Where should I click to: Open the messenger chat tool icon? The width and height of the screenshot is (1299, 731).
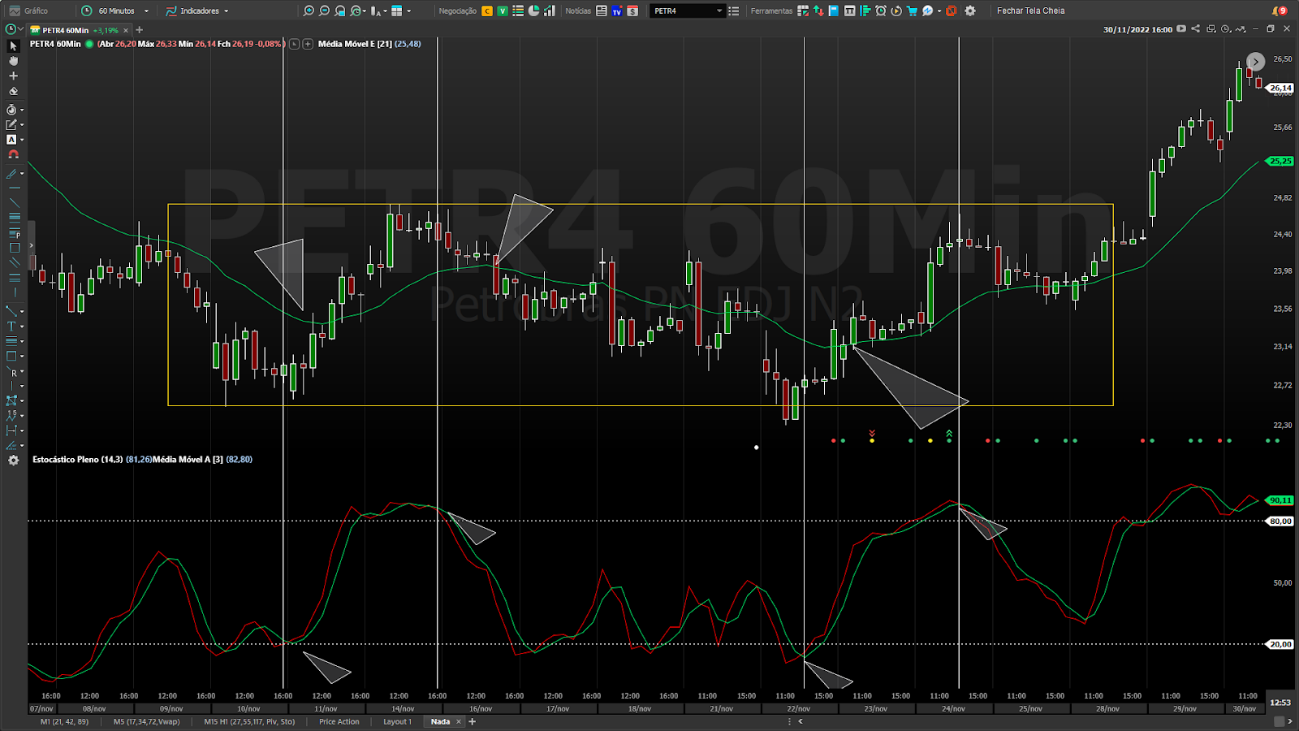[x=927, y=11]
